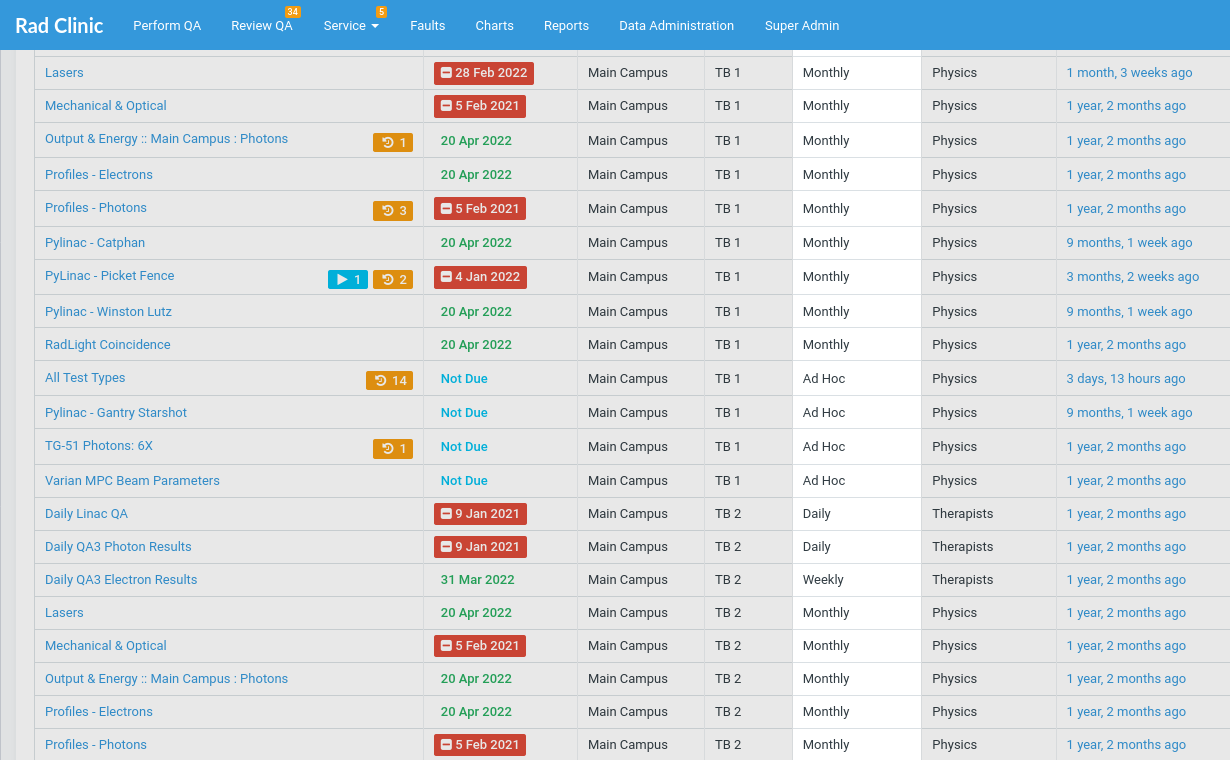This screenshot has width=1230, height=760.
Task: Open the Perform QA menu
Action: point(167,25)
